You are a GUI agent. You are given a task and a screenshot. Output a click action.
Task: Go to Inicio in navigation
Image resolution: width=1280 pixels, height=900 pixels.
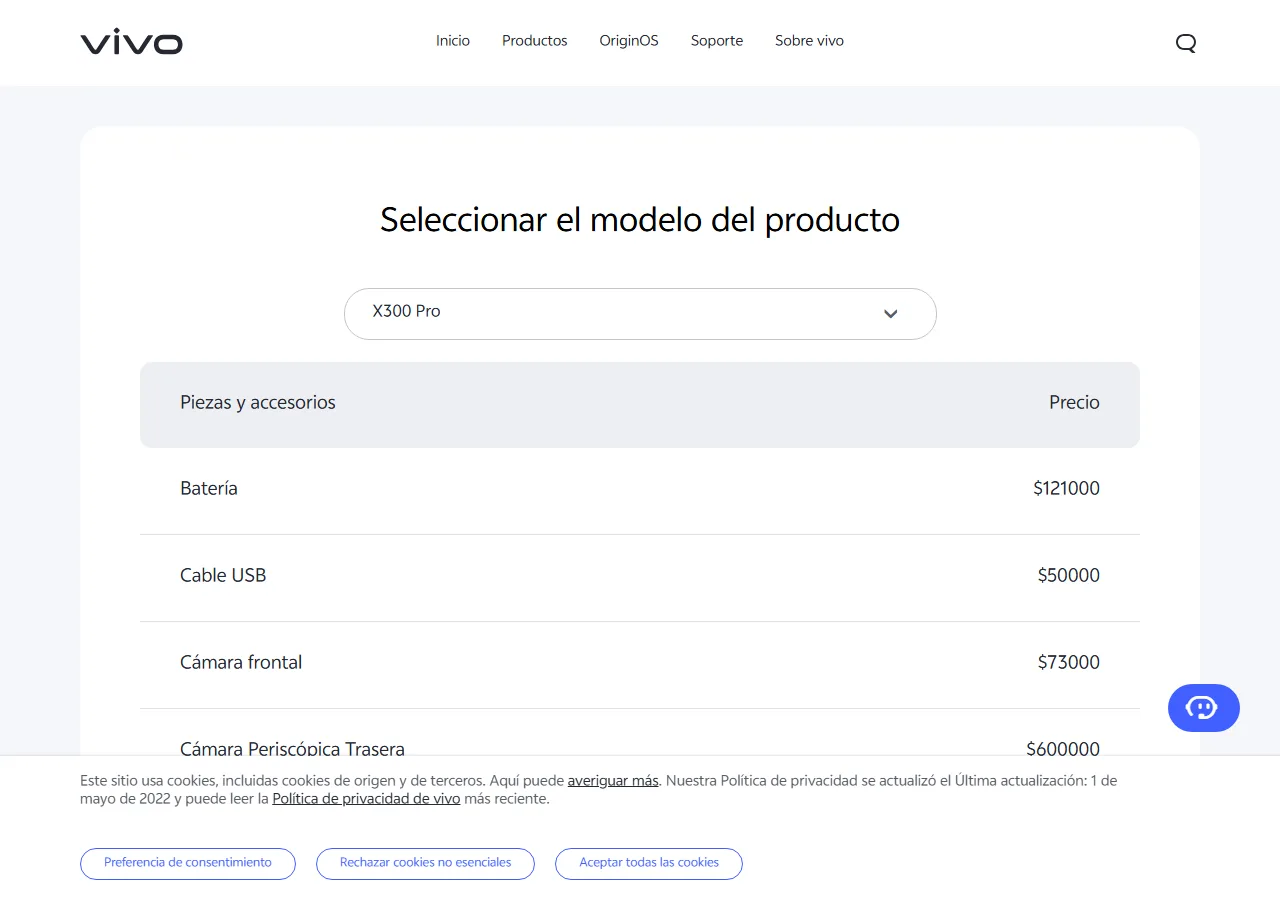click(x=453, y=41)
